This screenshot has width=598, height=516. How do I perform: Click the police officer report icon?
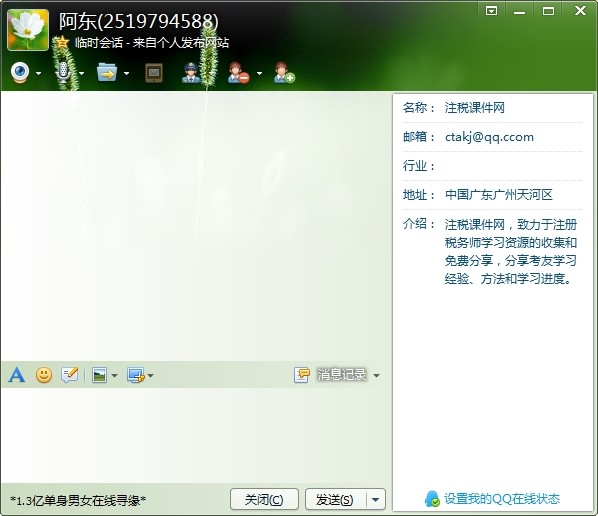[191, 72]
